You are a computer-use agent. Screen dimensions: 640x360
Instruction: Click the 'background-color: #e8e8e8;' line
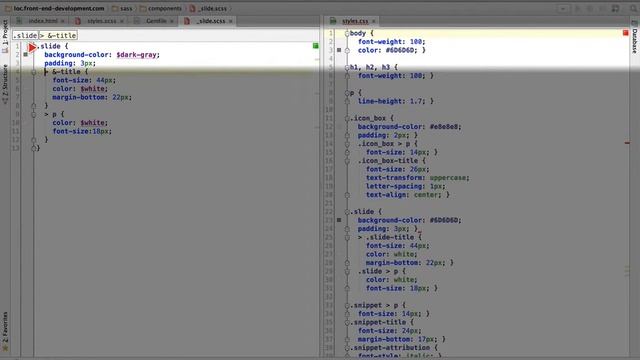tap(409, 127)
